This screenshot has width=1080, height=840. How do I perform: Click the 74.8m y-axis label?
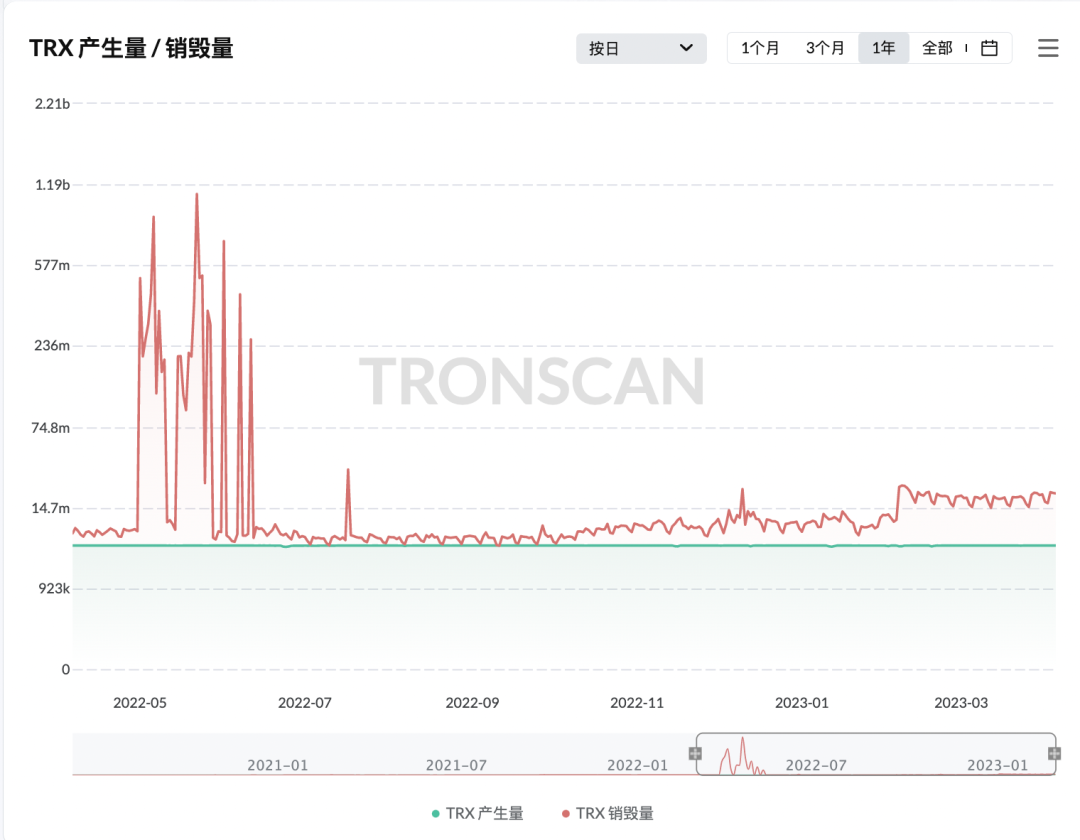pyautogui.click(x=50, y=428)
